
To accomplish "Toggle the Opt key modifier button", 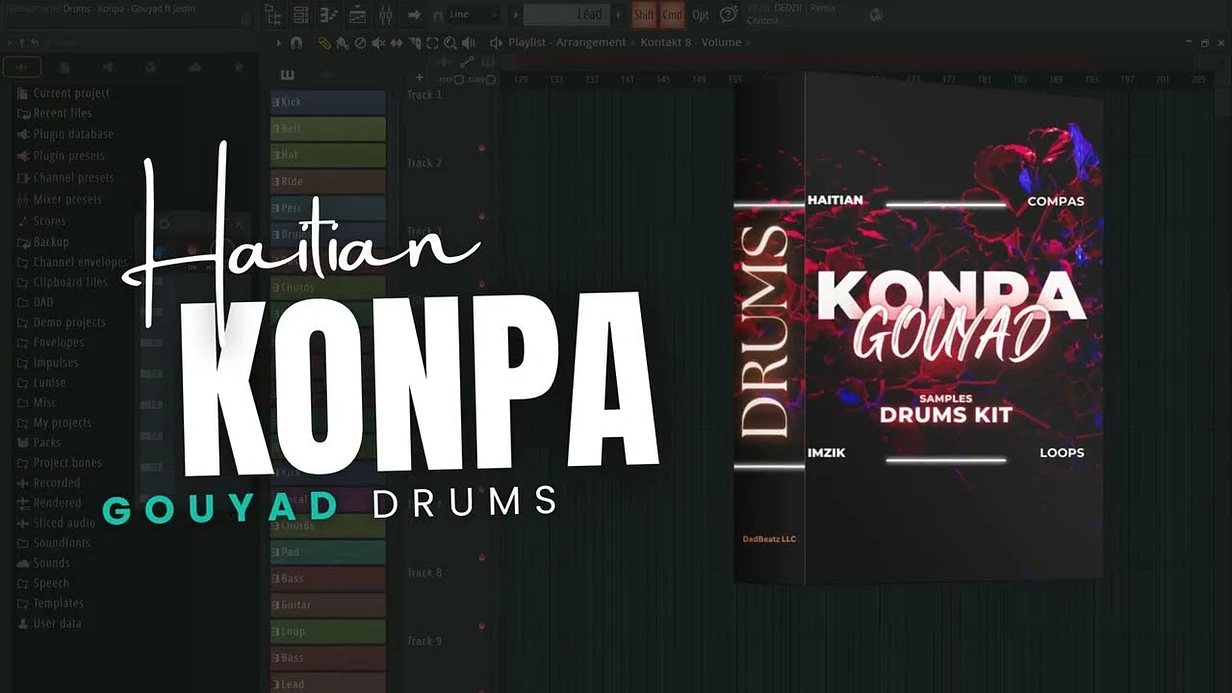I will 700,14.
